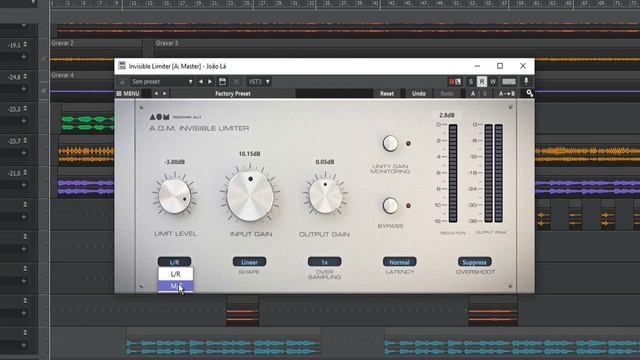Click the -23.3 track volume value
The image size is (640, 360).
(x=14, y=109)
